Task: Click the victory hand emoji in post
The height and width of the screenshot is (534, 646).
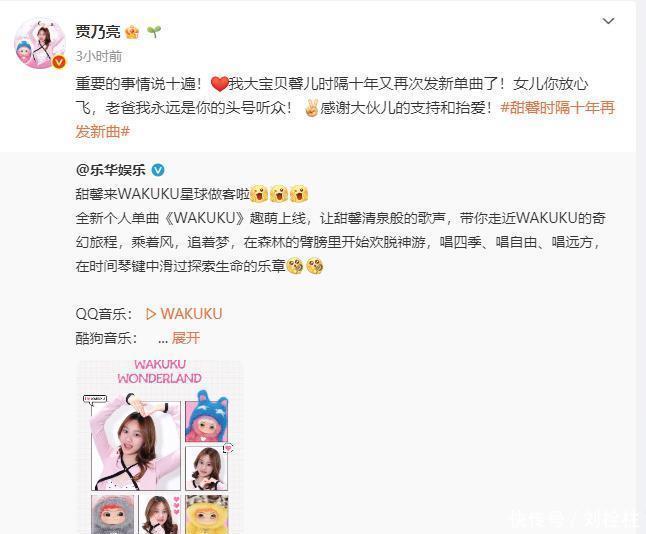Action: [x=311, y=108]
